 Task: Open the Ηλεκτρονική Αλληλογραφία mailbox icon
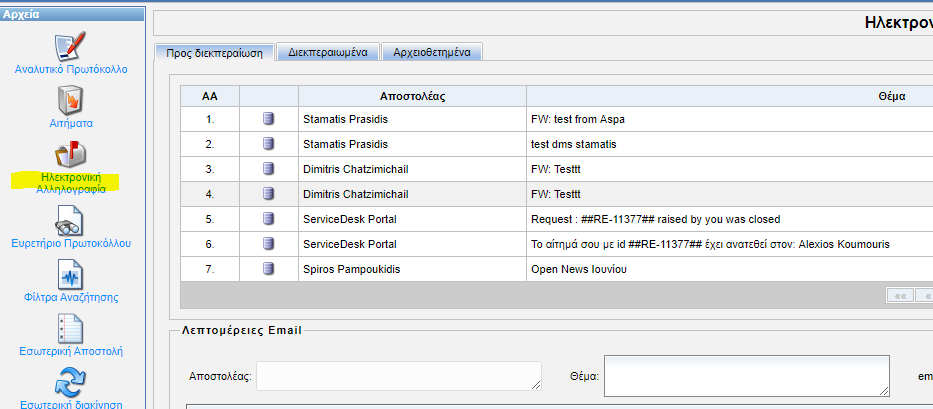coord(71,154)
